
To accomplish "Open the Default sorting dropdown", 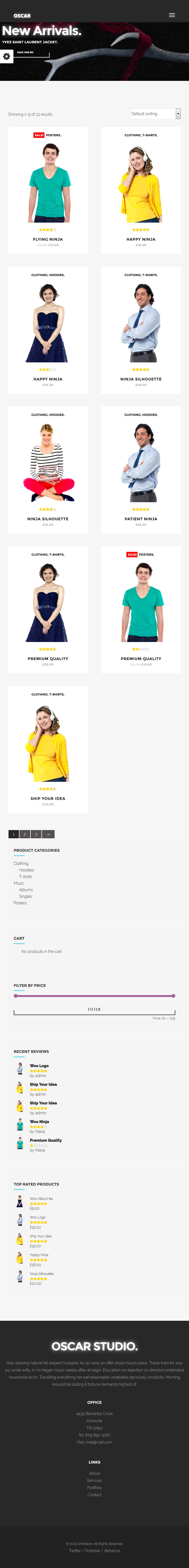I will [x=156, y=114].
